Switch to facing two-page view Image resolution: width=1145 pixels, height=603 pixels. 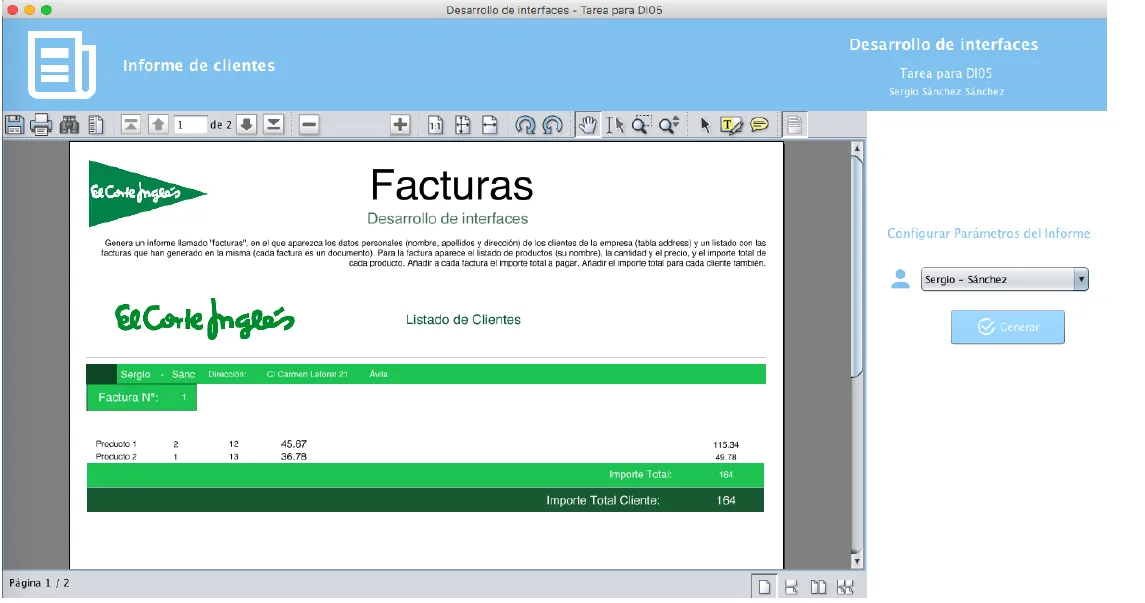click(x=819, y=587)
